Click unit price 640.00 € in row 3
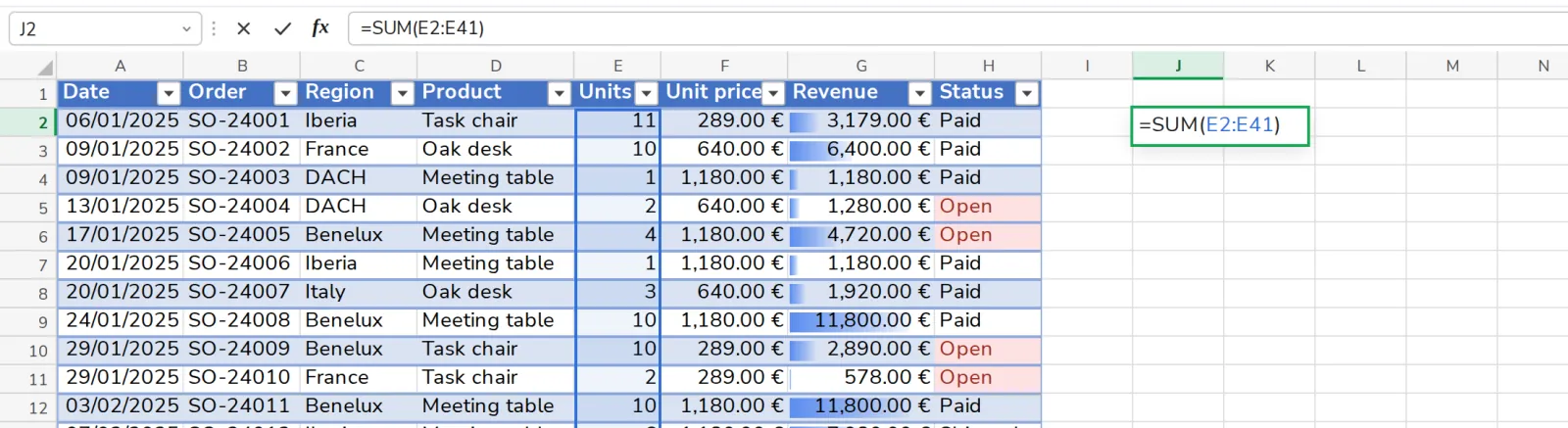This screenshot has height=428, width=1568. pyautogui.click(x=724, y=150)
